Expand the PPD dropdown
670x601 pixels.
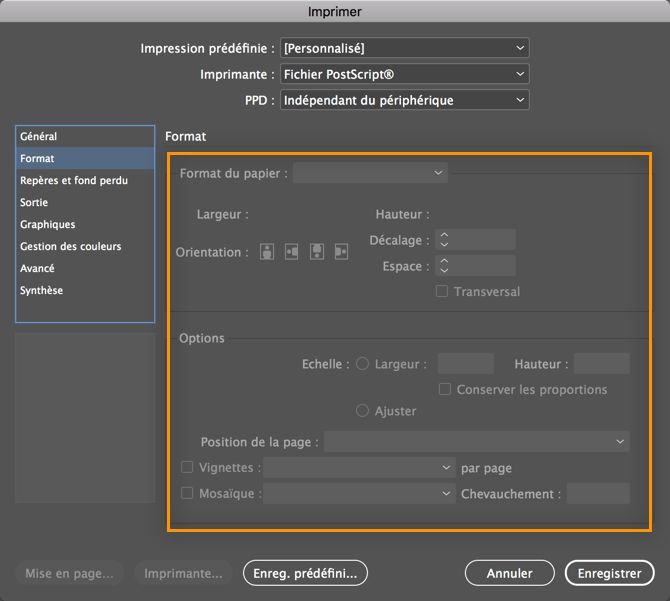(404, 100)
